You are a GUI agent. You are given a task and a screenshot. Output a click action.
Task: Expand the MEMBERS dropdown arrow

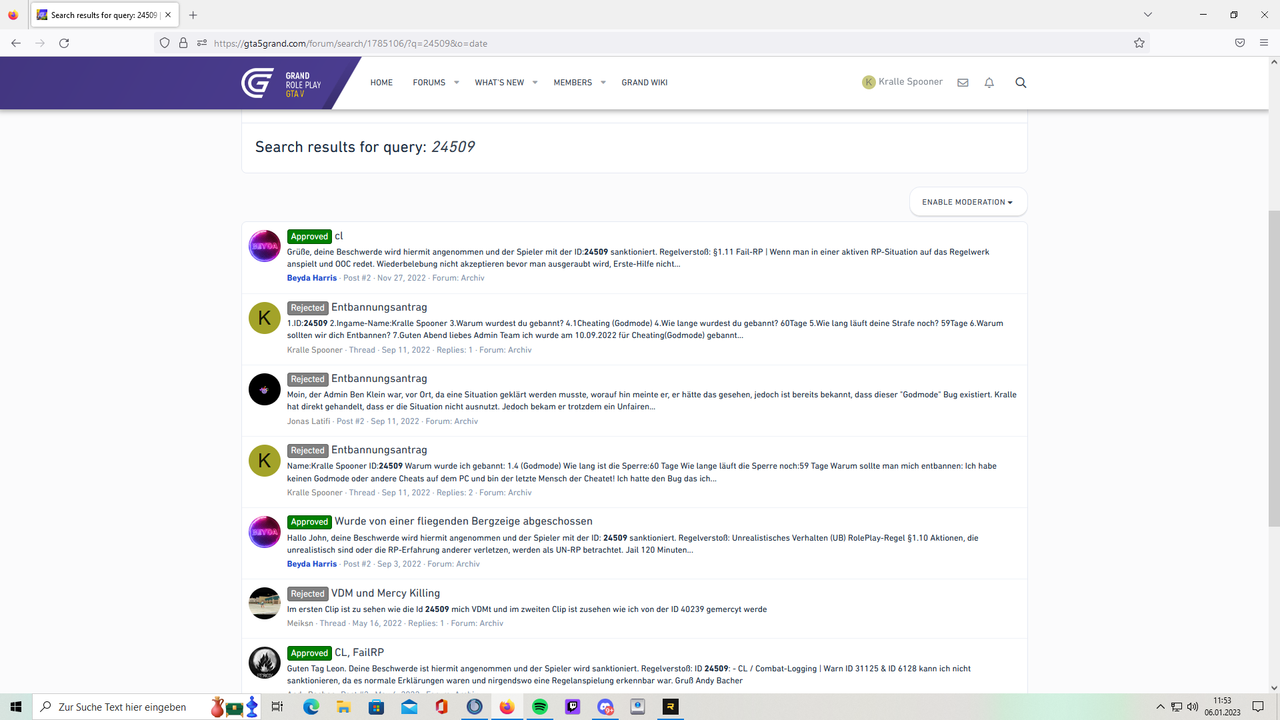click(603, 83)
